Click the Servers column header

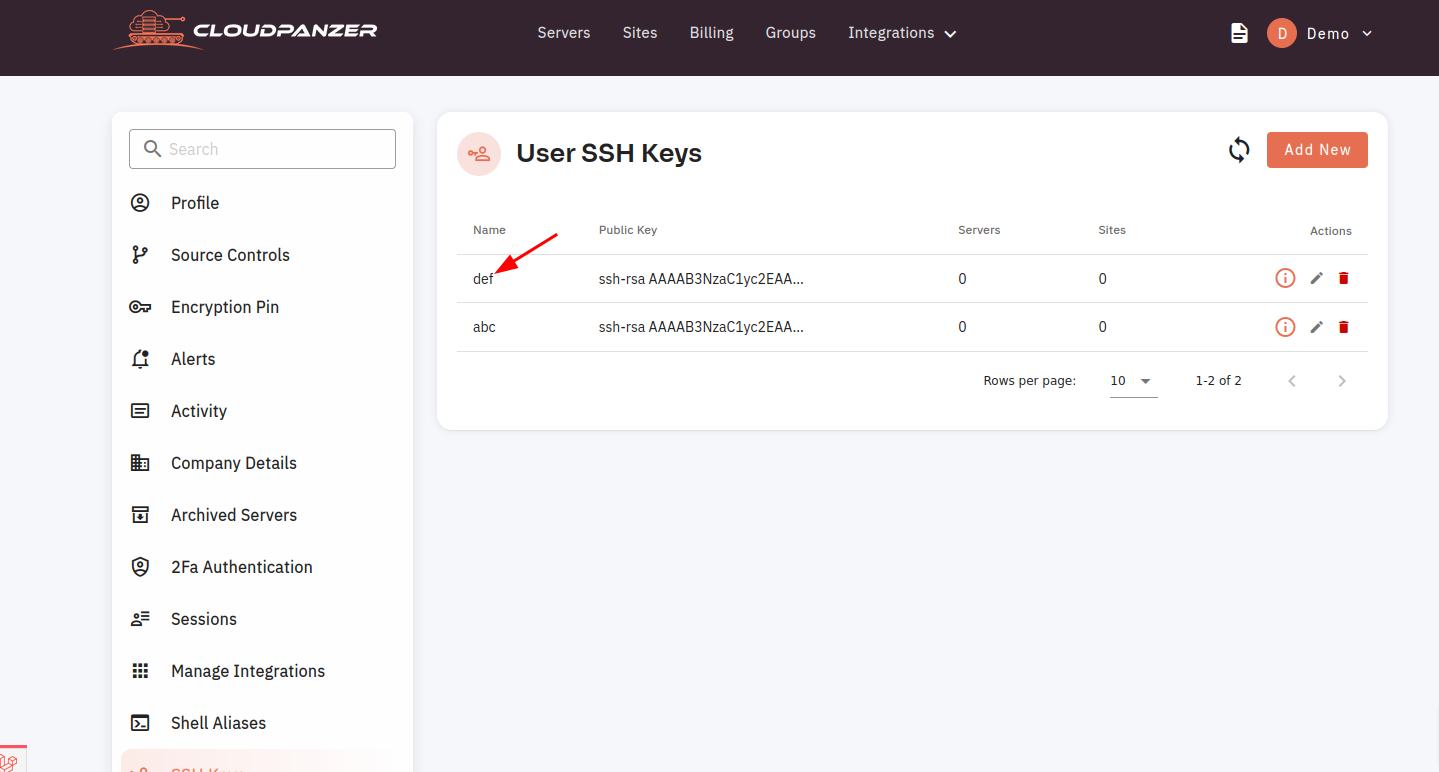(x=979, y=230)
